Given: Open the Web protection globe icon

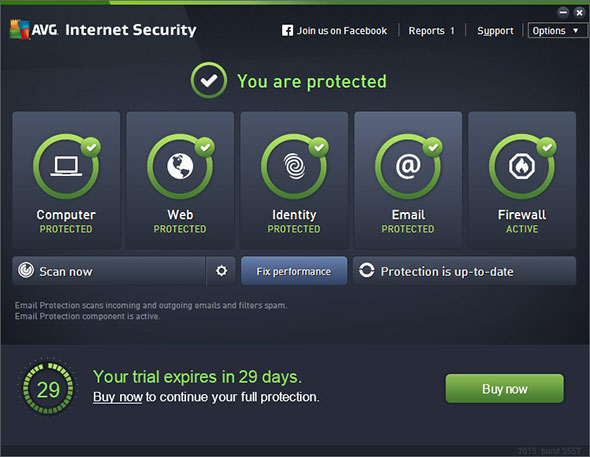Looking at the screenshot, I should click(x=180, y=166).
